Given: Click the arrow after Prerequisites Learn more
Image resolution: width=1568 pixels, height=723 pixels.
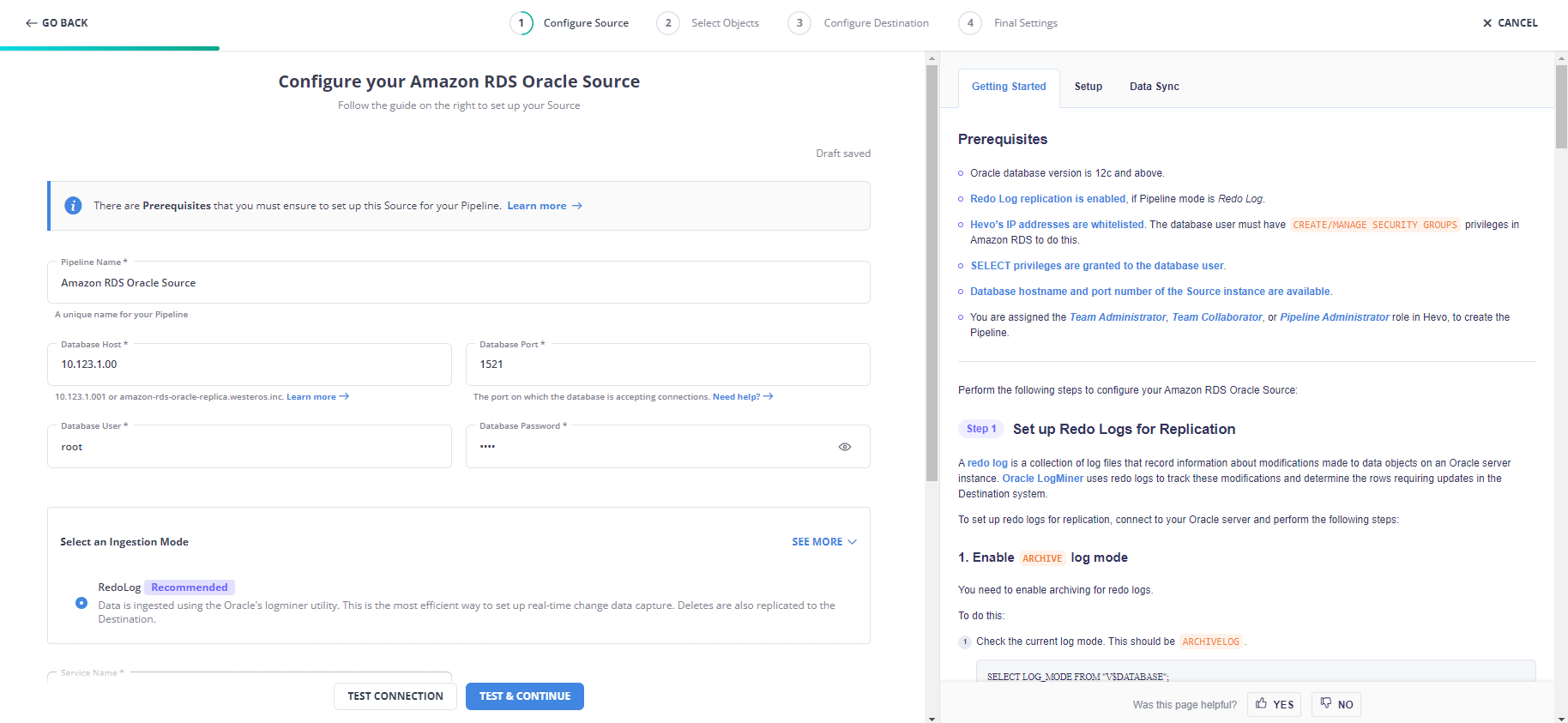Looking at the screenshot, I should (x=577, y=206).
